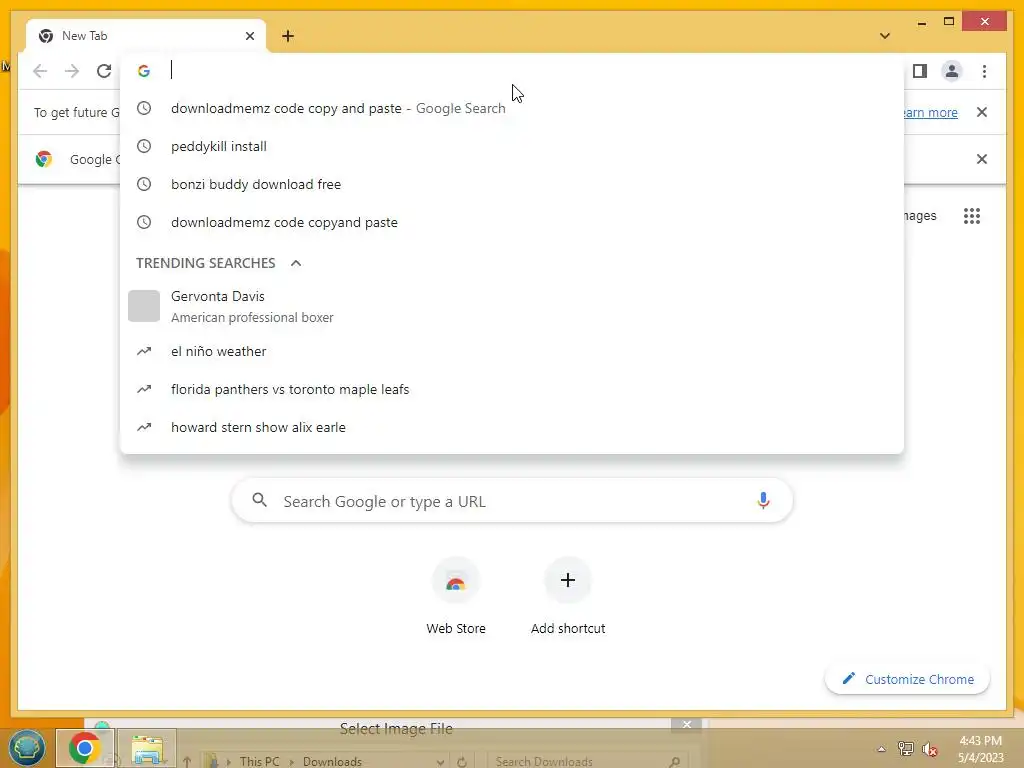1024x768 pixels.
Task: Open the profile avatar menu
Action: 952,71
